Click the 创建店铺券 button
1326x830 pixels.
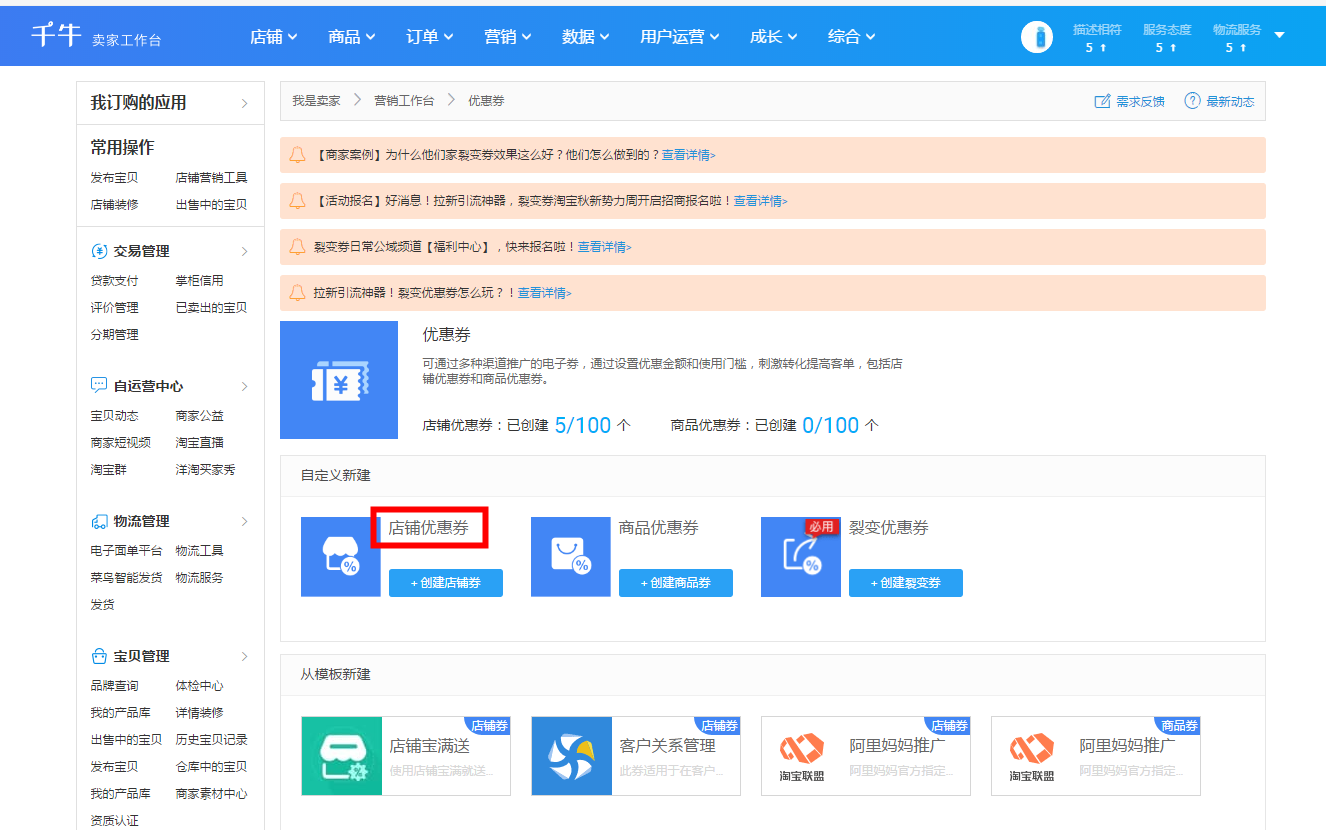(x=446, y=583)
